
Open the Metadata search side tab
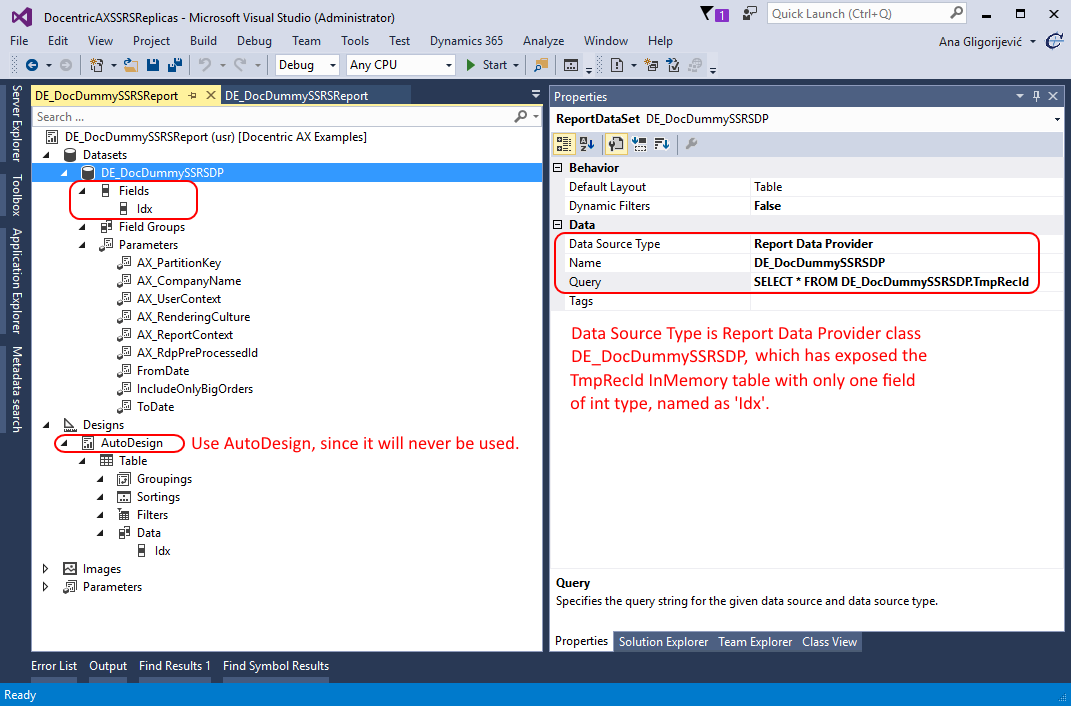coord(17,390)
